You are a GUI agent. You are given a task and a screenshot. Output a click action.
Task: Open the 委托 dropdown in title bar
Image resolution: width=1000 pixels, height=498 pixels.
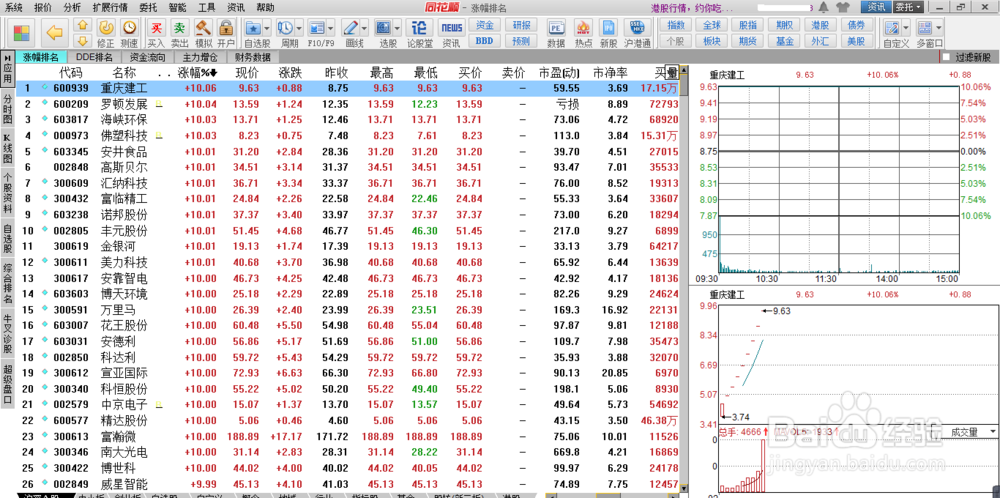click(x=909, y=7)
